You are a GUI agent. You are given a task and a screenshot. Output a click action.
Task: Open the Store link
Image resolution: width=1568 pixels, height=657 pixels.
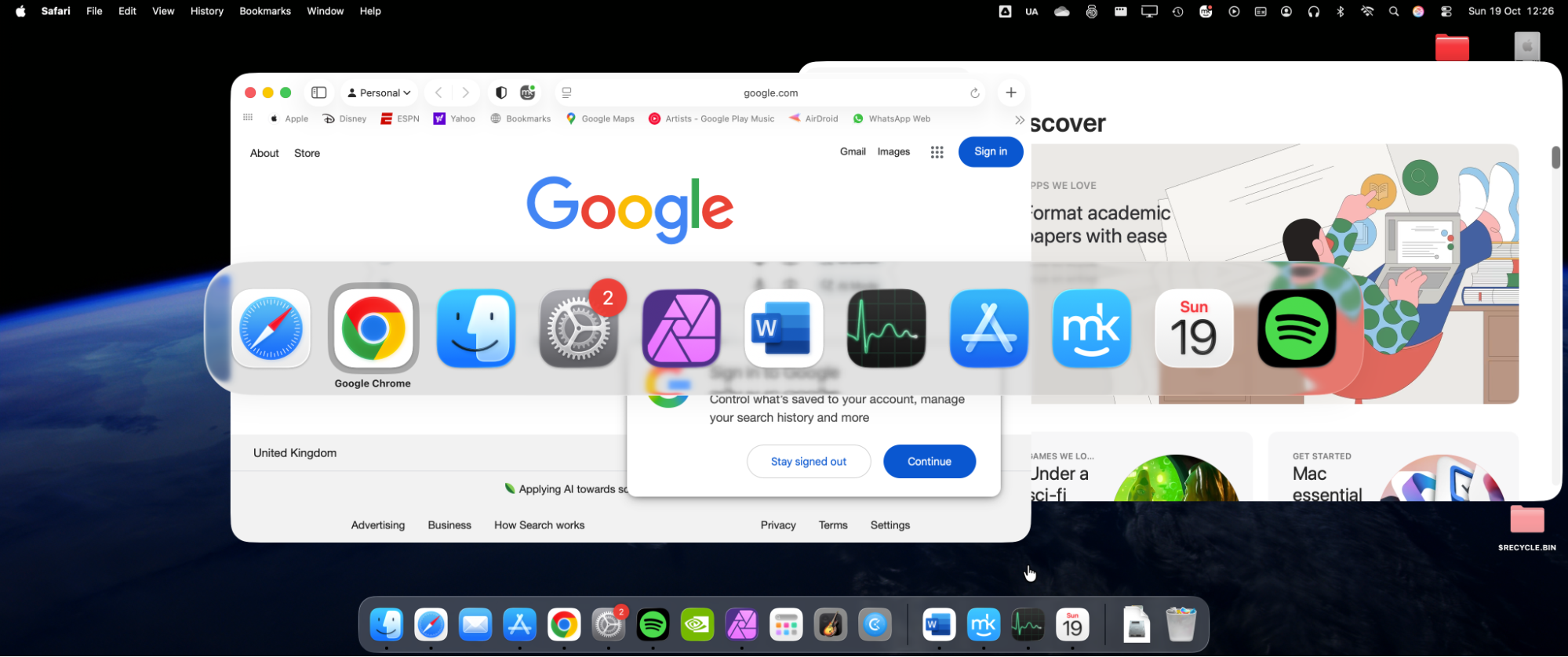(307, 153)
